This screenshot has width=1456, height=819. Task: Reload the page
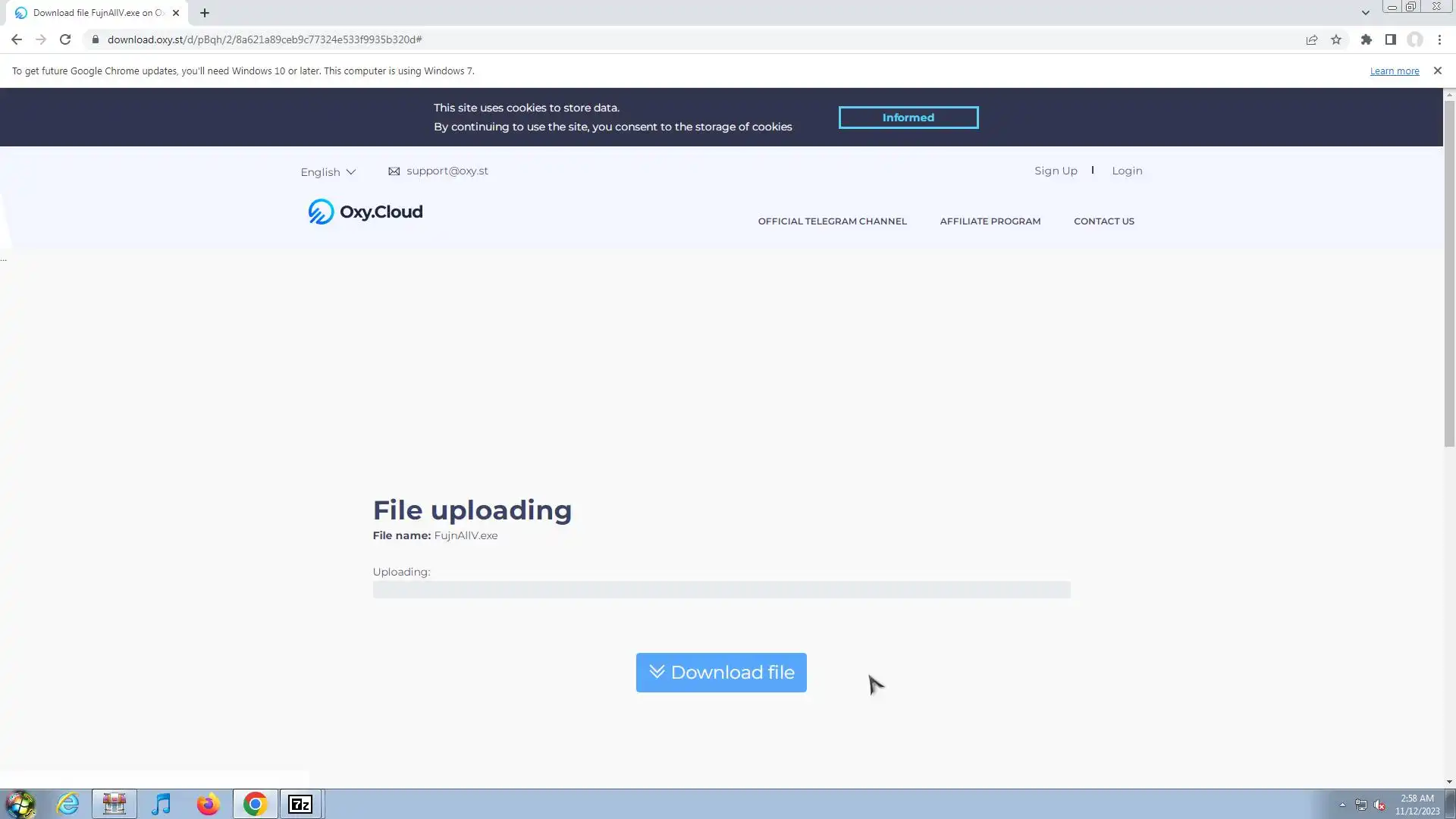pyautogui.click(x=65, y=39)
